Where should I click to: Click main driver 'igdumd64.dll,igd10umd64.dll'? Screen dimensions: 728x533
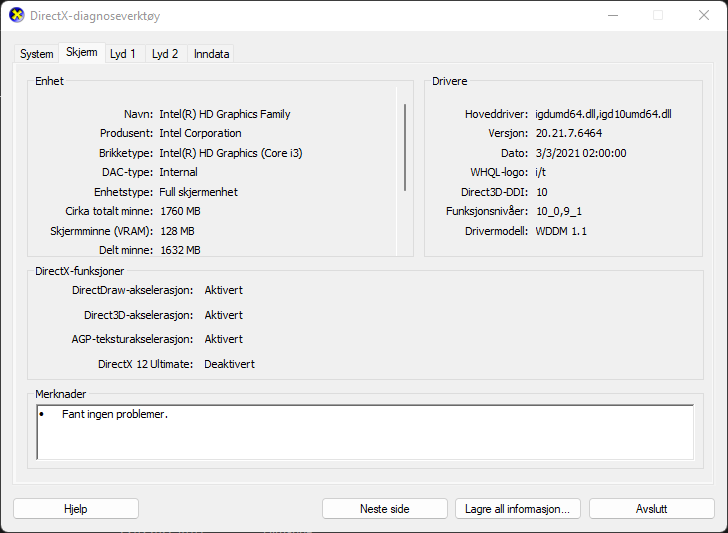point(603,114)
